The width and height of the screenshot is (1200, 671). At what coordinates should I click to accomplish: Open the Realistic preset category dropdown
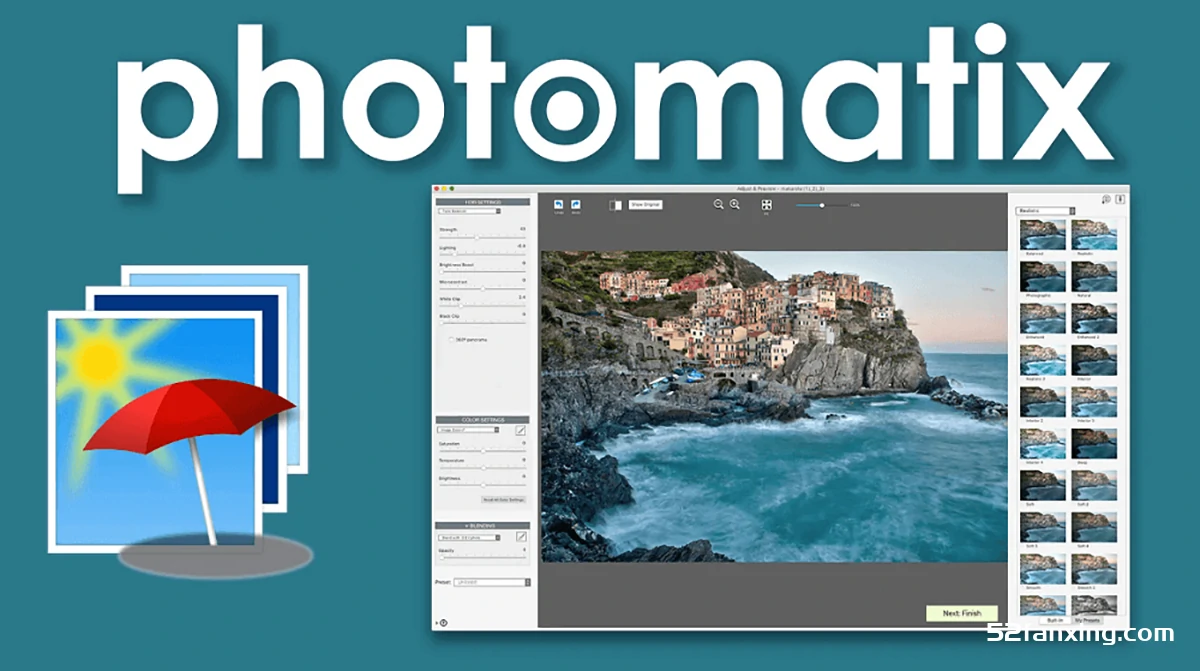pyautogui.click(x=1045, y=211)
